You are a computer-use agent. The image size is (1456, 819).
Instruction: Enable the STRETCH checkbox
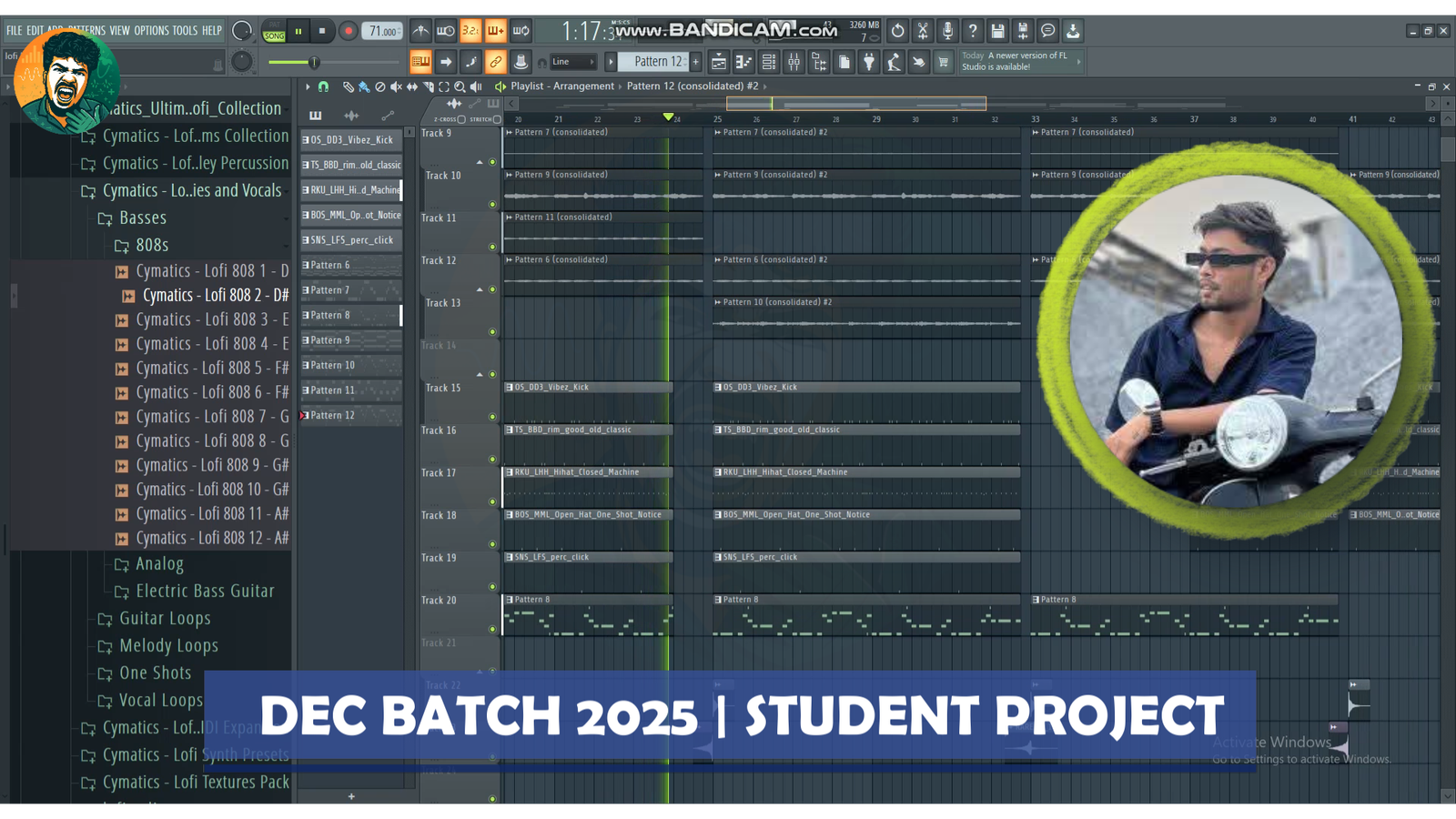497,119
